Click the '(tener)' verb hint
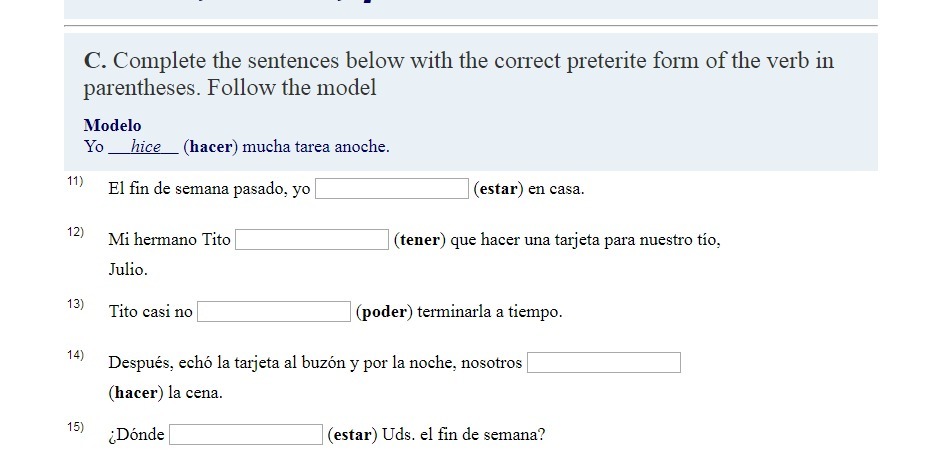The height and width of the screenshot is (454, 930). (x=419, y=240)
